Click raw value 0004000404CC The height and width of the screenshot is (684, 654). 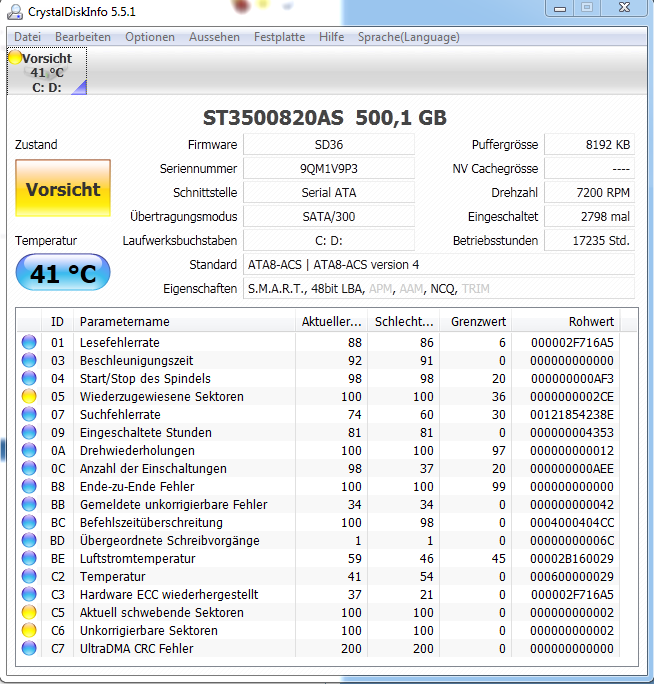(x=572, y=522)
